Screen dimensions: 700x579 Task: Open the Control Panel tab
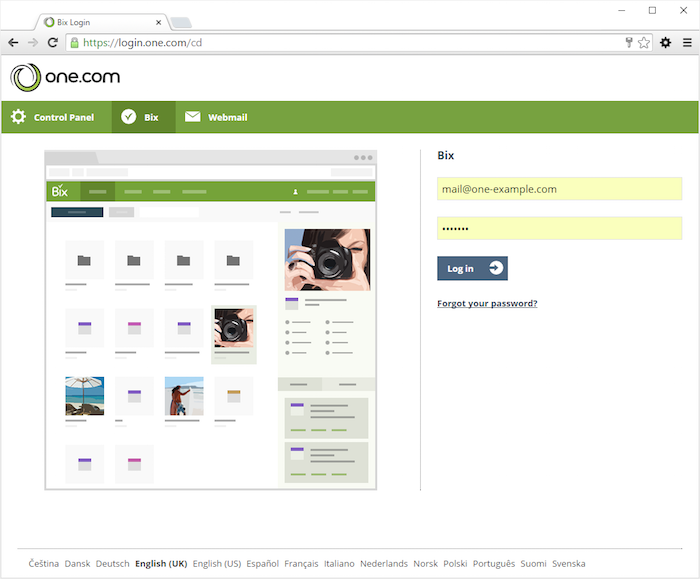coord(57,117)
